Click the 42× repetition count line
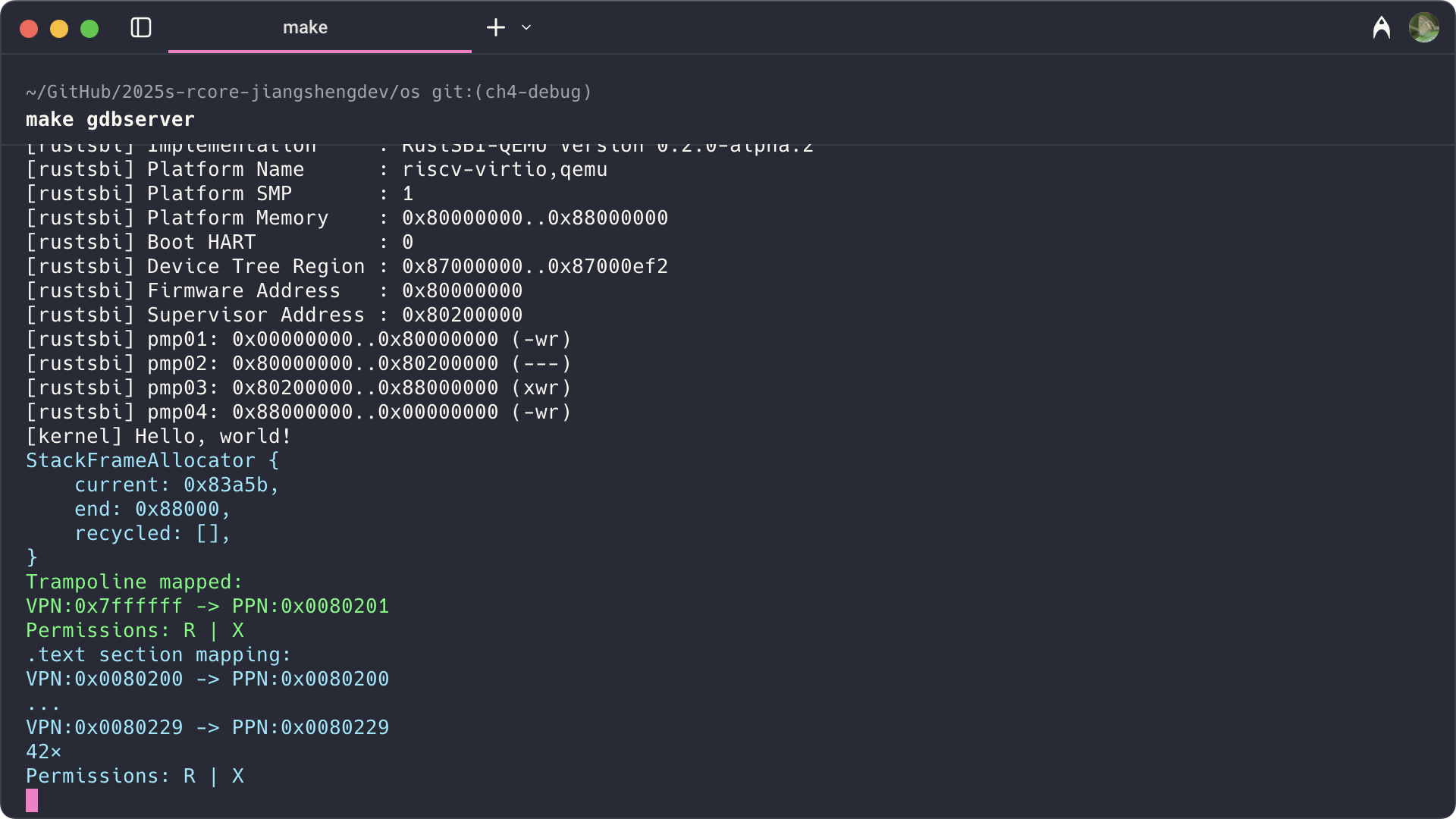1456x819 pixels. click(43, 752)
